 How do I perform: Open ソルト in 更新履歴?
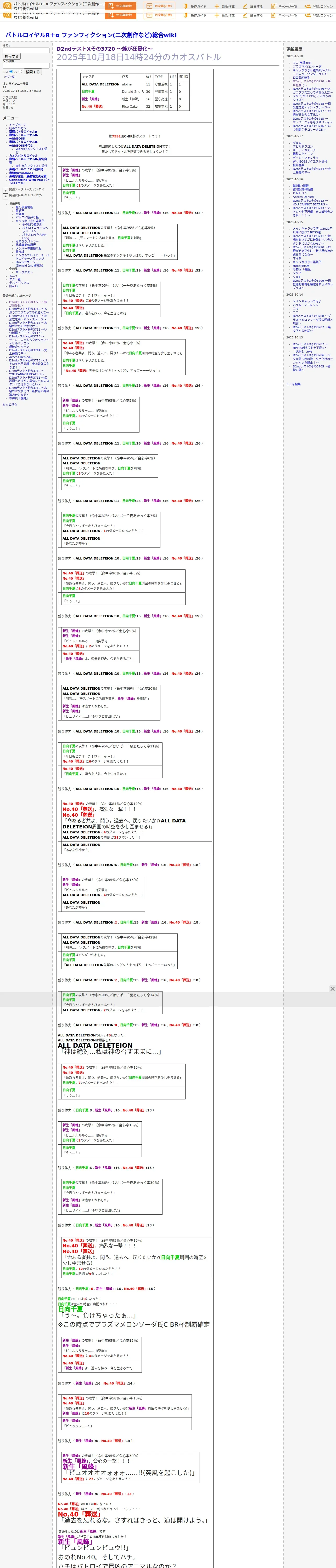297,277
